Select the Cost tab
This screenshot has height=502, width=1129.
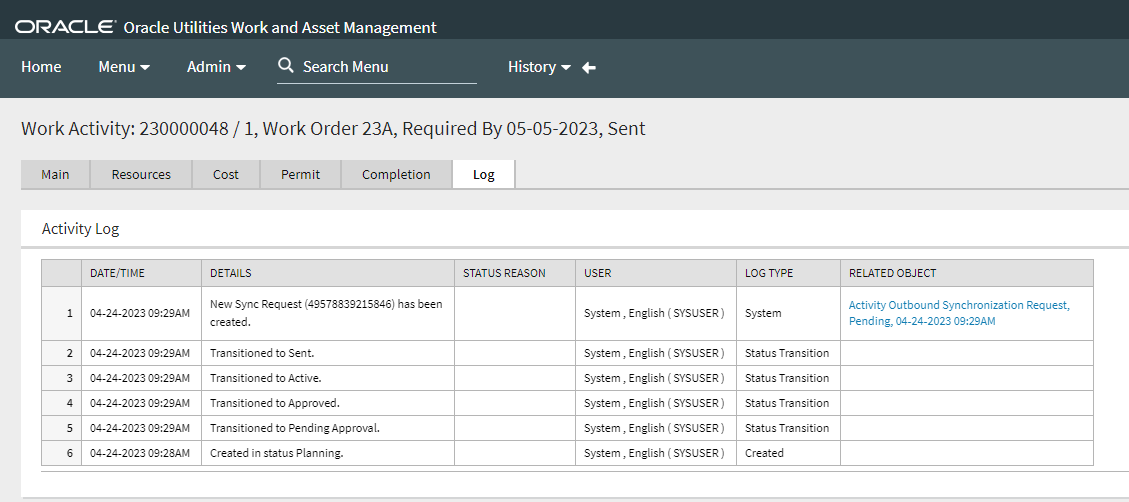tap(226, 174)
